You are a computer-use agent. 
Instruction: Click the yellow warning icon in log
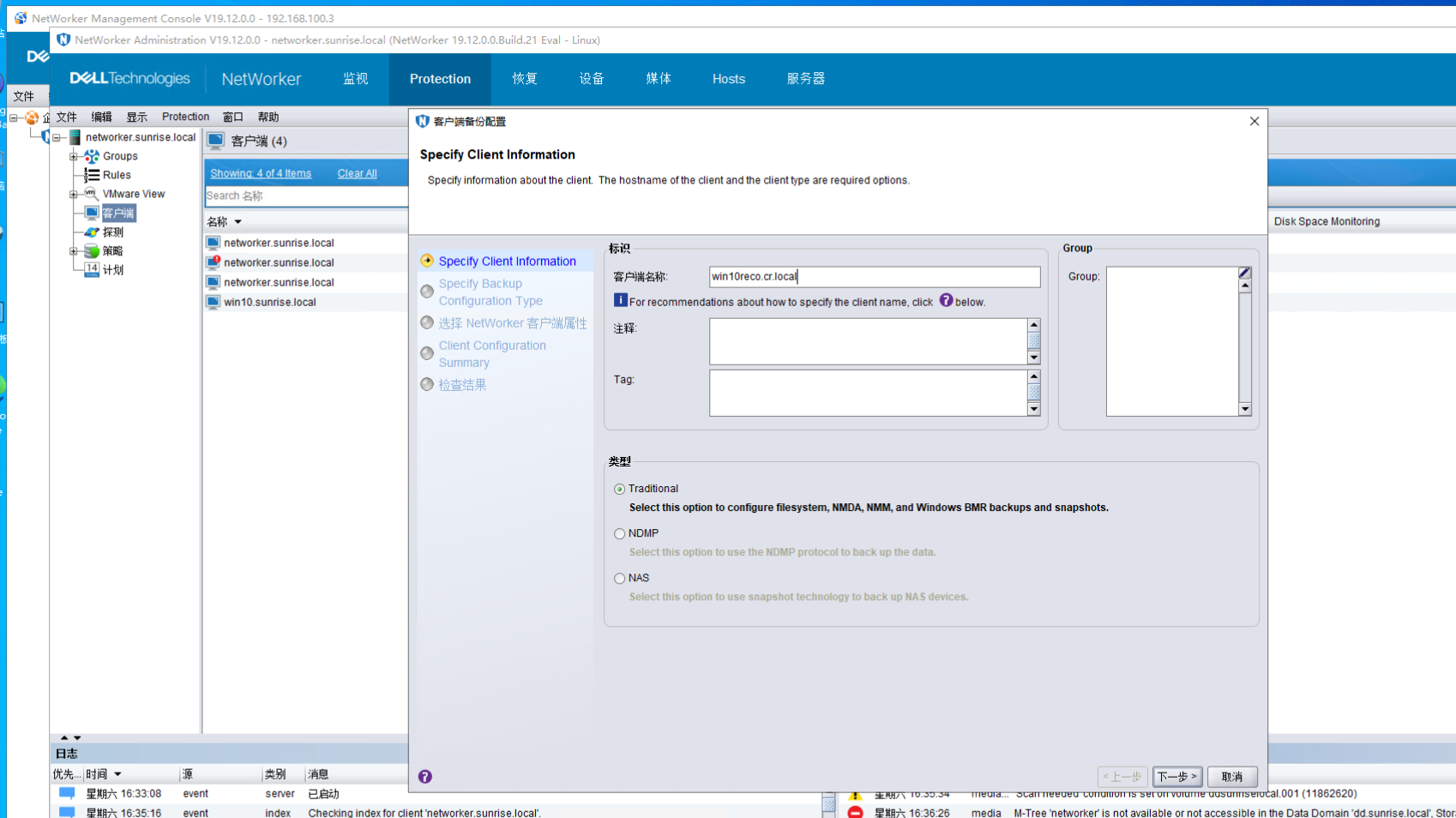[855, 794]
